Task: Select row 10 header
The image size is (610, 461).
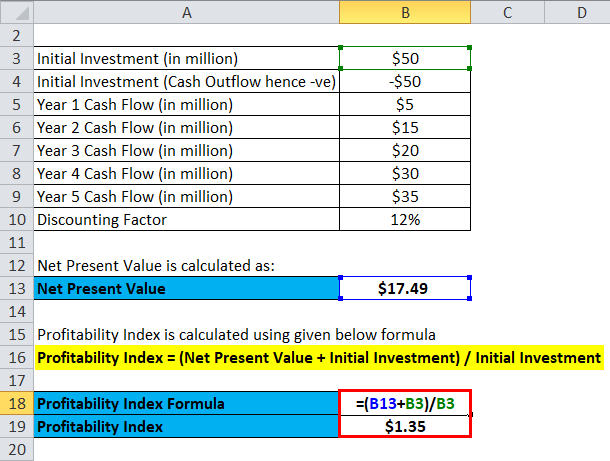Action: (x=17, y=219)
